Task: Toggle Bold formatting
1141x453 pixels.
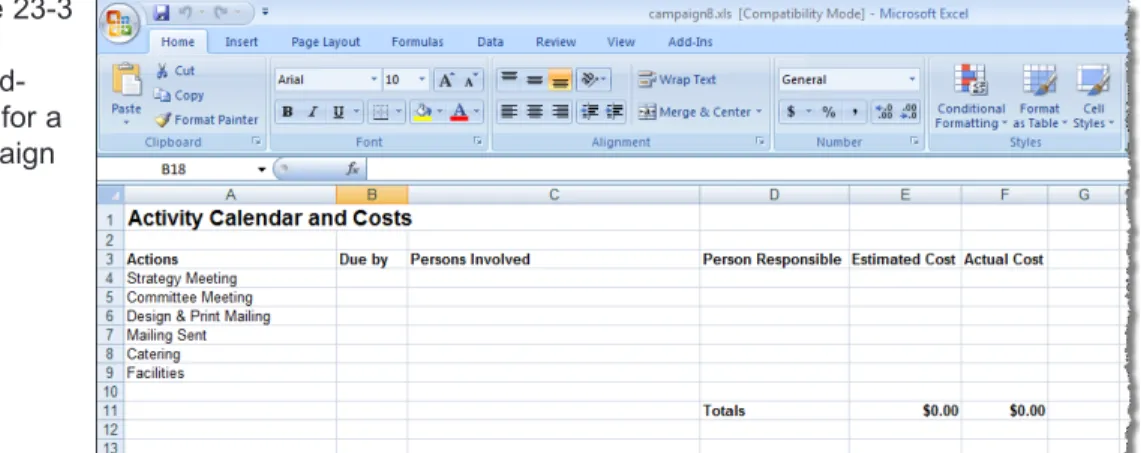Action: [x=287, y=112]
